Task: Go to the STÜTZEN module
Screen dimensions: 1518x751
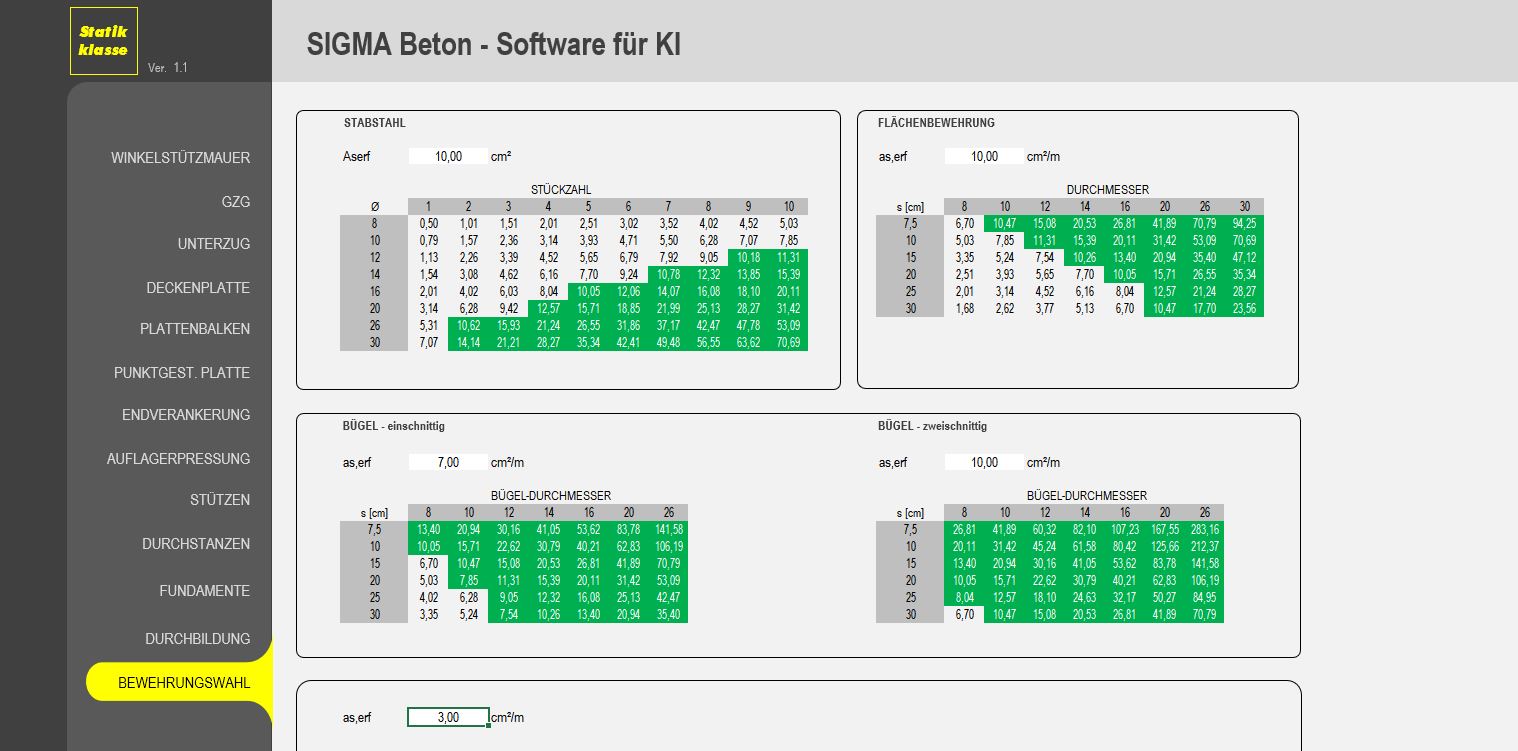Action: click(219, 500)
